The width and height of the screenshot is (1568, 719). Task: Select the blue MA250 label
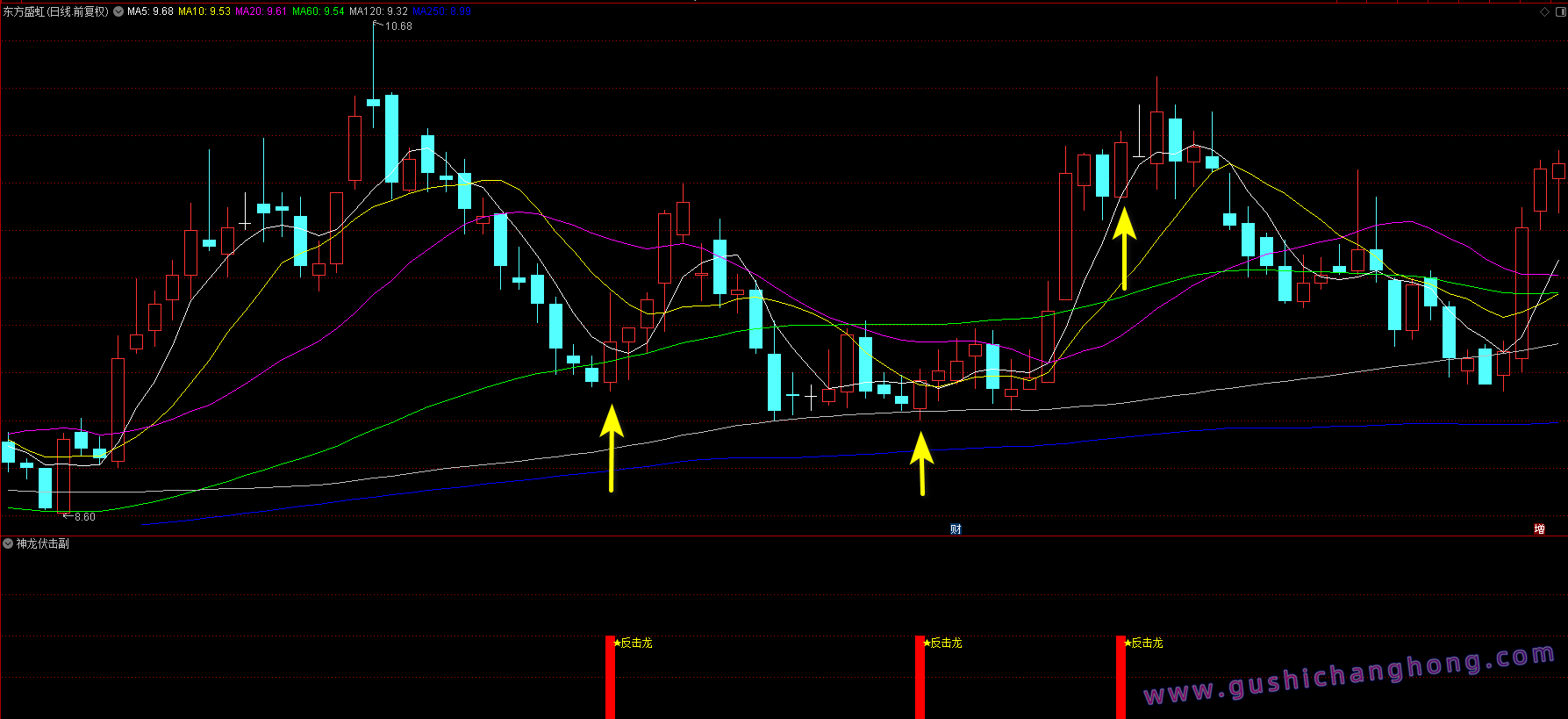[x=441, y=12]
